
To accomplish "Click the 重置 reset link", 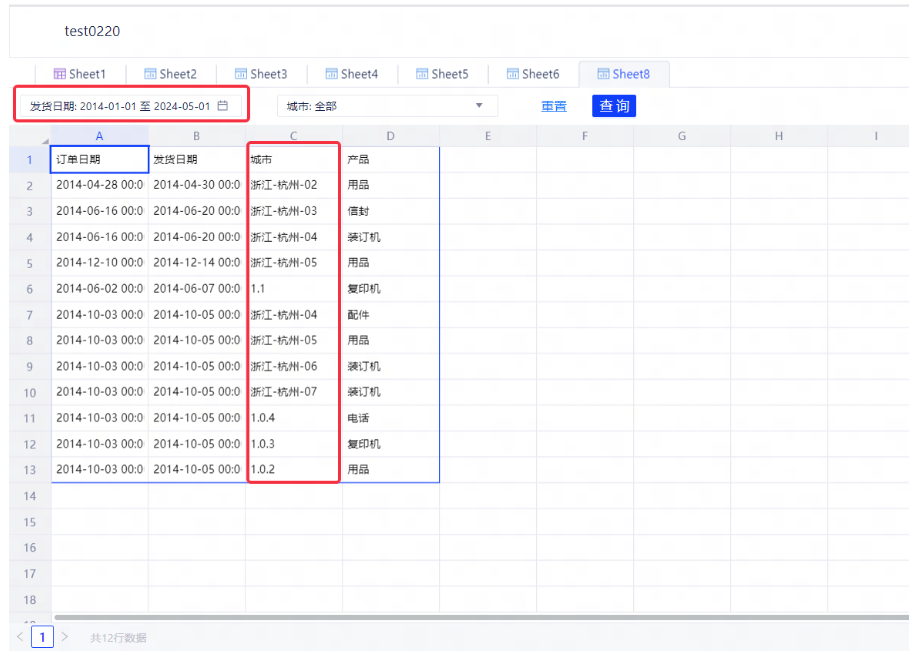I will (554, 106).
